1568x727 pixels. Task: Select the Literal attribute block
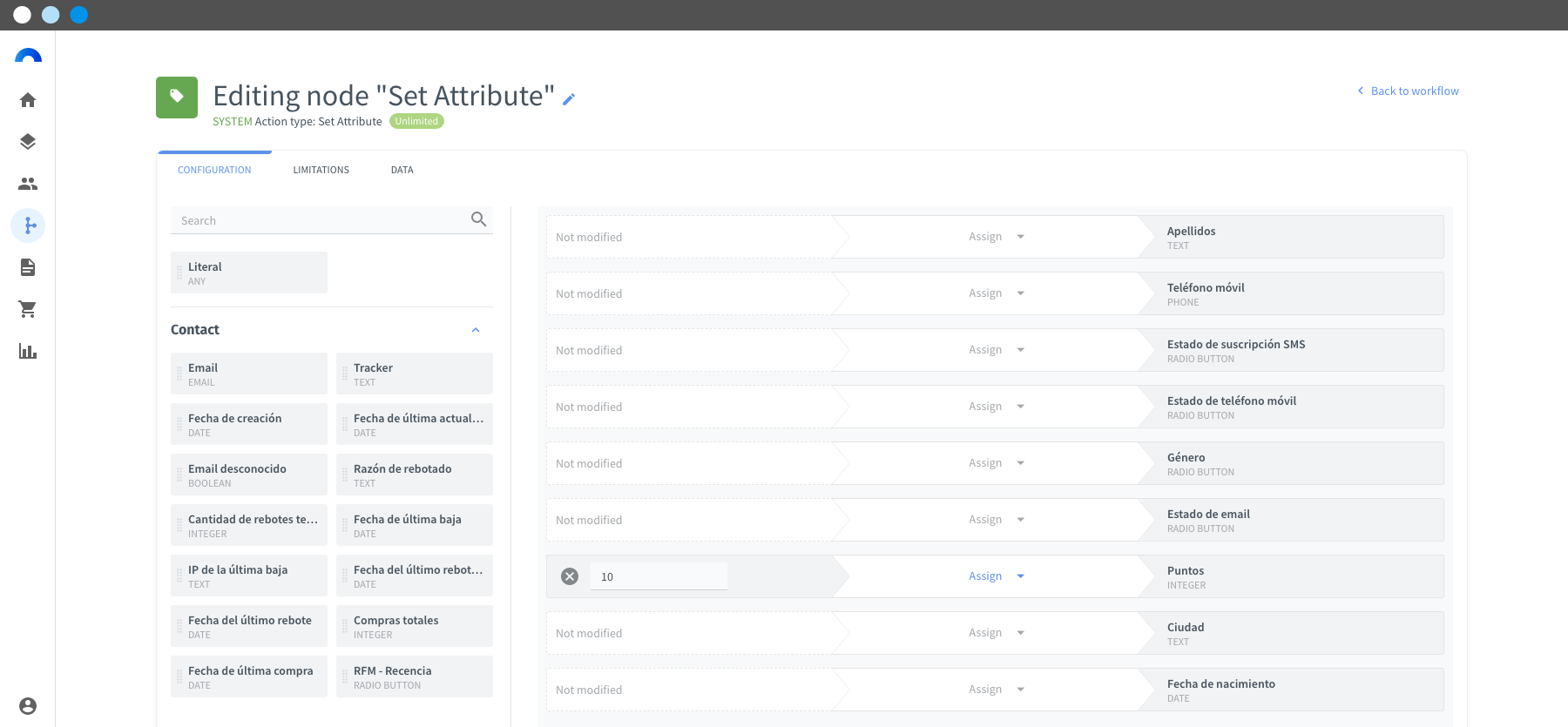pyautogui.click(x=249, y=273)
